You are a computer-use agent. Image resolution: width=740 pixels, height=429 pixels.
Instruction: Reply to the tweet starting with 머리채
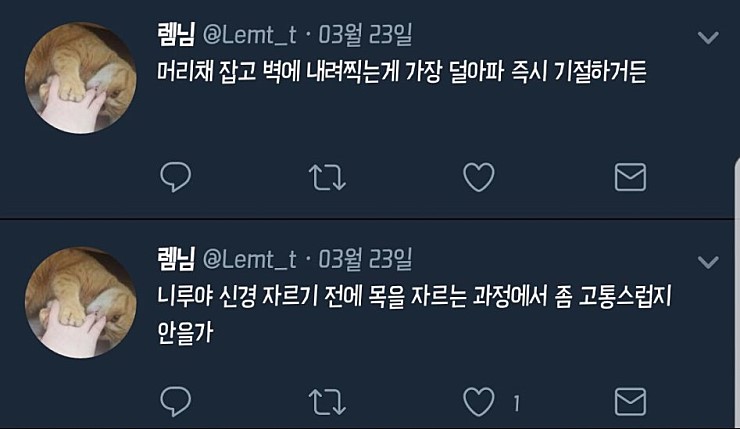tap(176, 177)
